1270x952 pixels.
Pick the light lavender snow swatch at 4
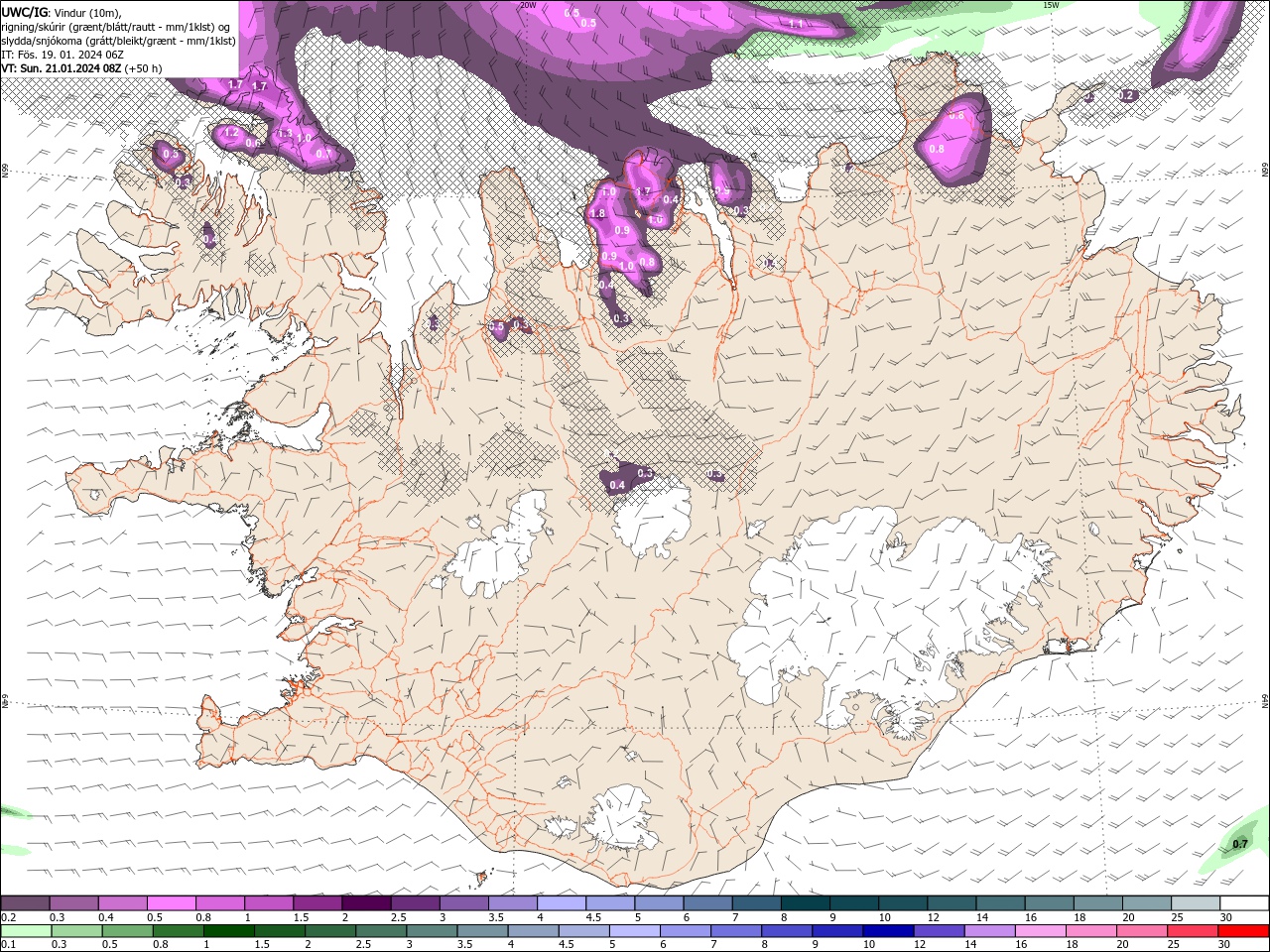pyautogui.click(x=562, y=903)
